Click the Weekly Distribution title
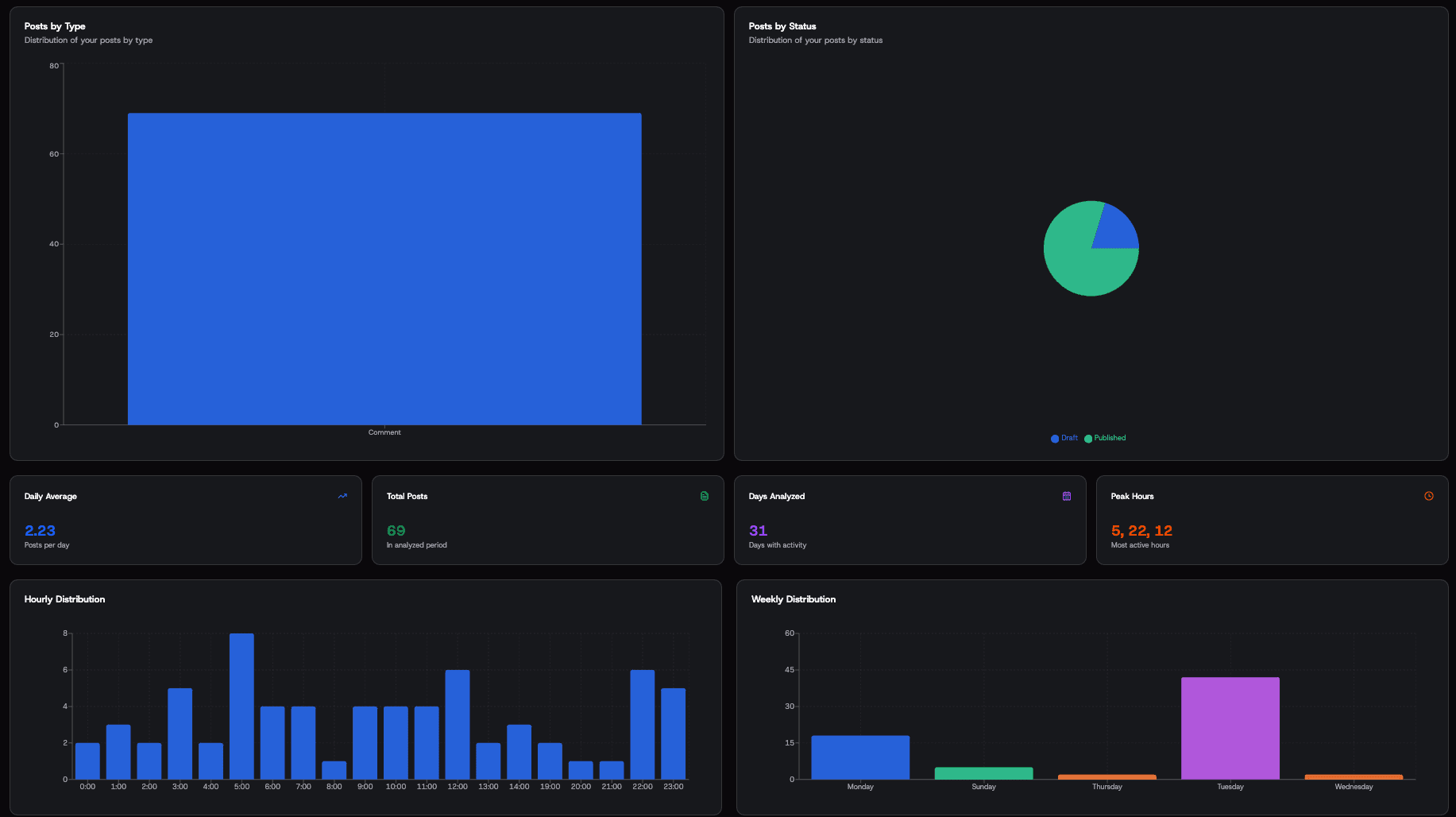 (x=794, y=599)
